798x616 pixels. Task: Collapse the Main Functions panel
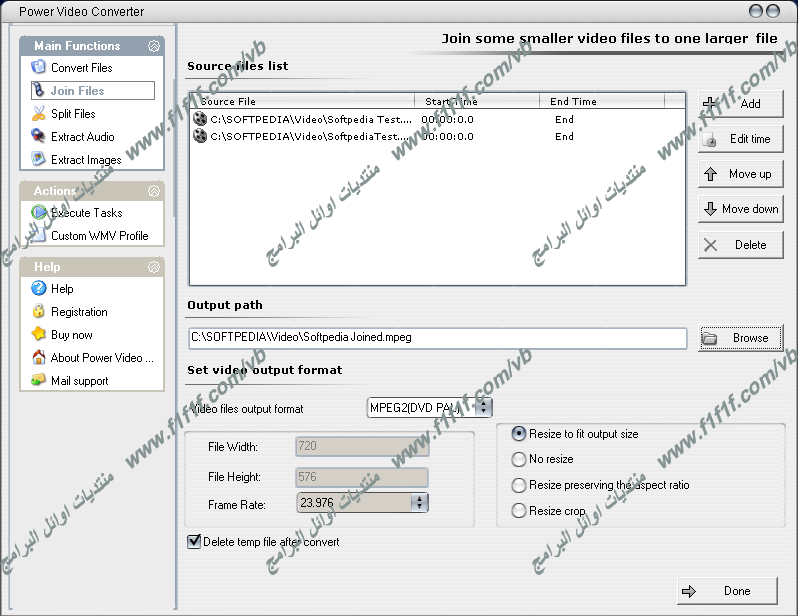pyautogui.click(x=154, y=46)
